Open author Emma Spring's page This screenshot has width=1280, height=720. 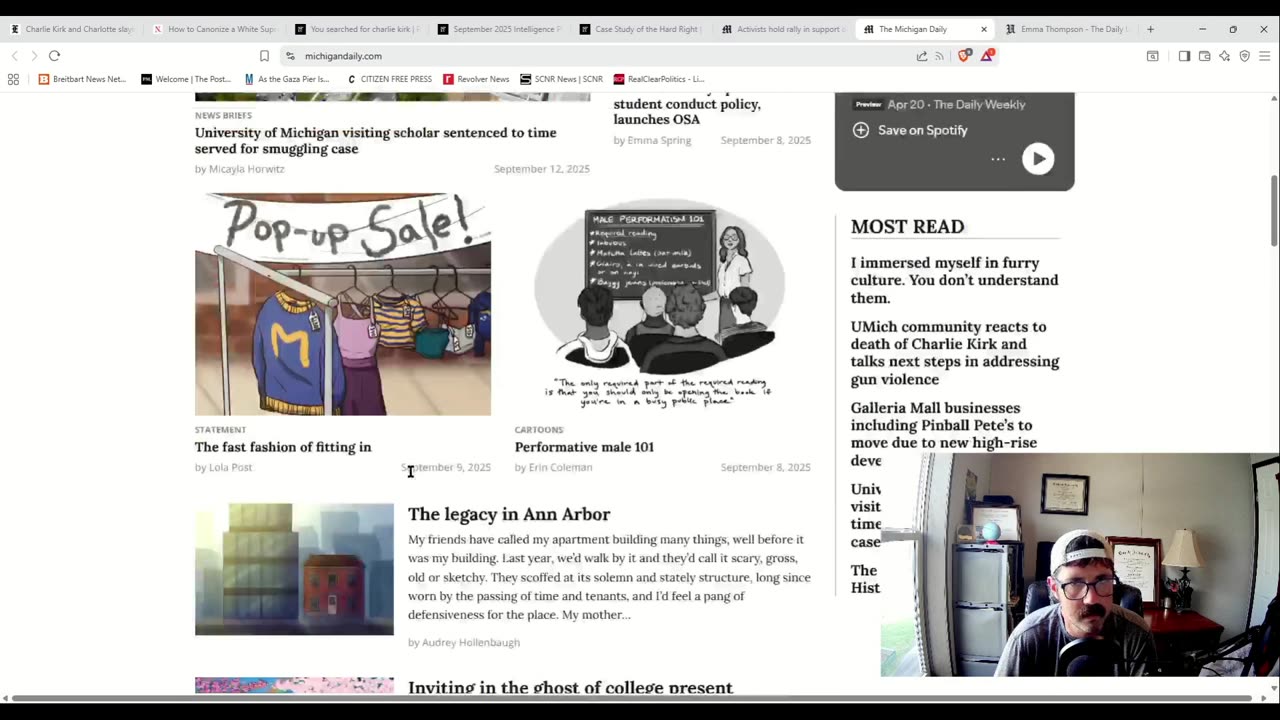[x=659, y=140]
